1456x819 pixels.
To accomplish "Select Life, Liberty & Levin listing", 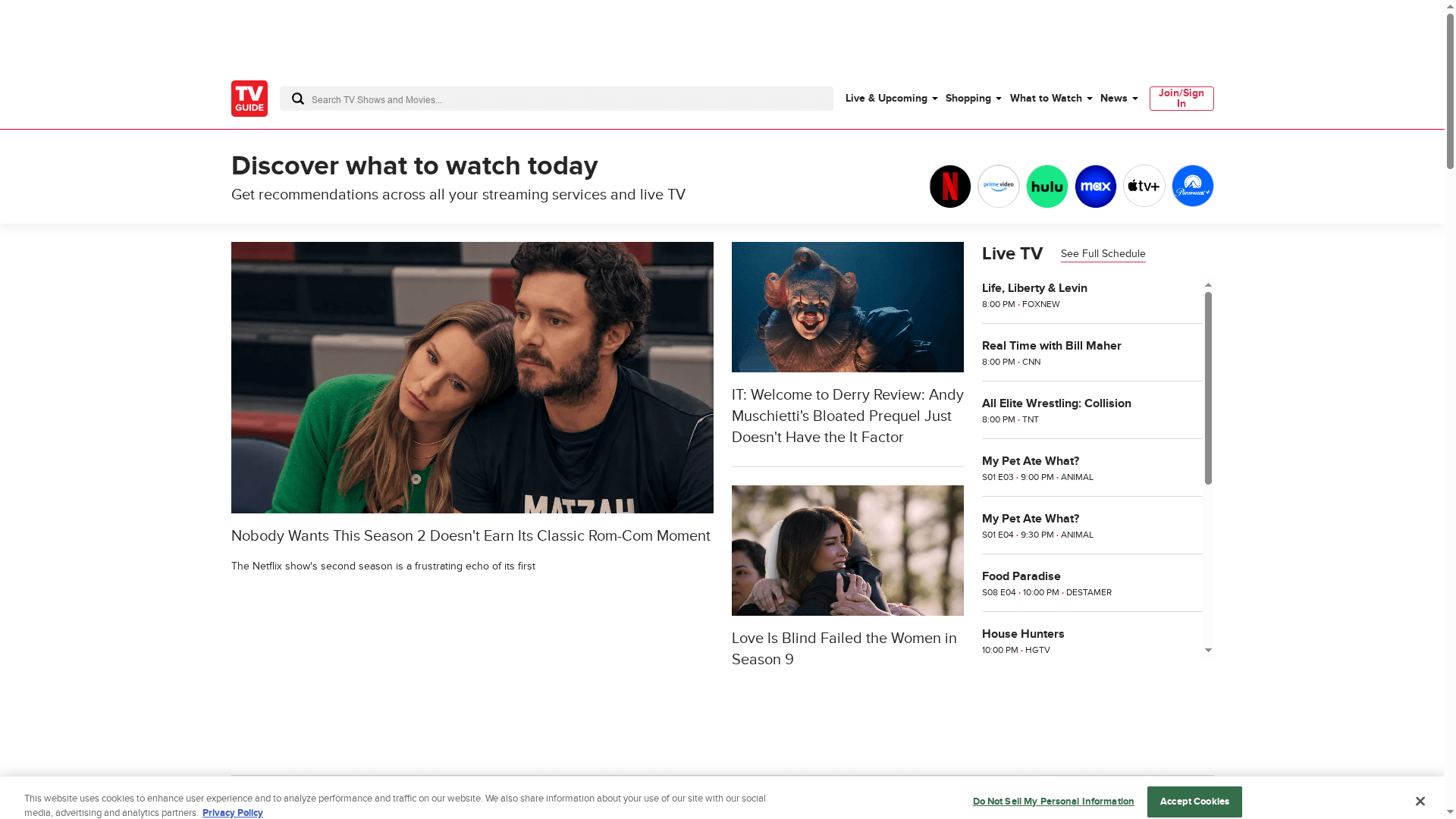I will pyautogui.click(x=1091, y=295).
